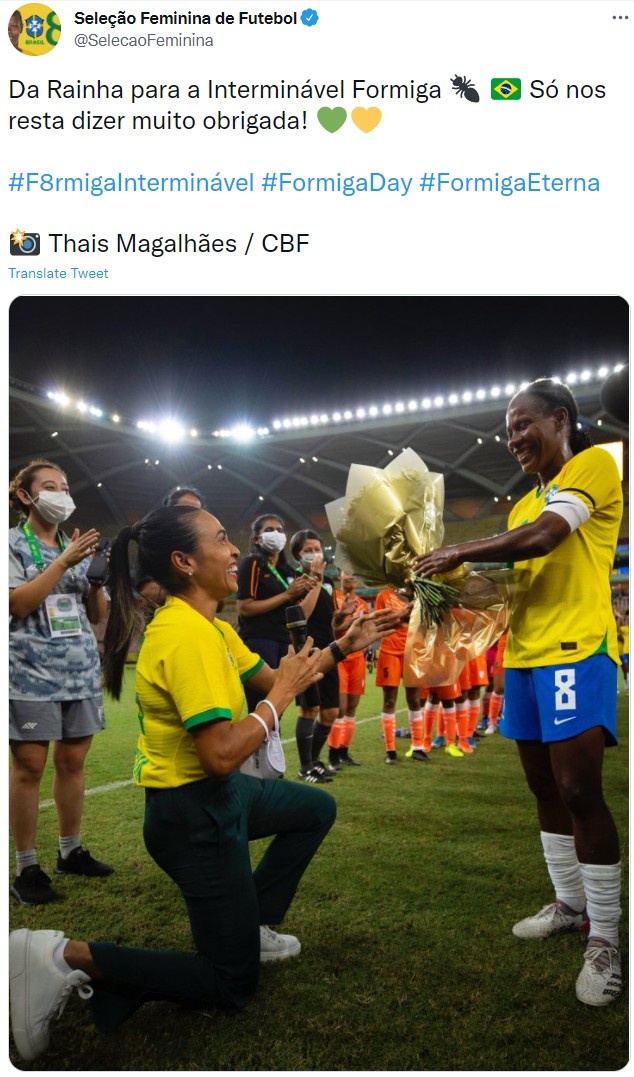Click the account name Seleção Feminina de Futebol
Viewport: 634px width, 1077px height.
coord(185,19)
